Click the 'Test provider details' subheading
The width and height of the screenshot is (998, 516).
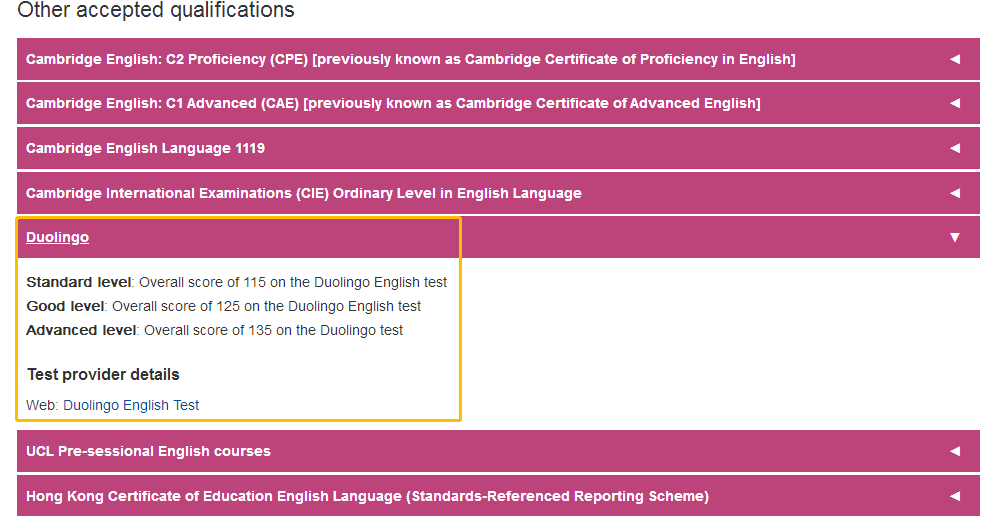click(103, 375)
